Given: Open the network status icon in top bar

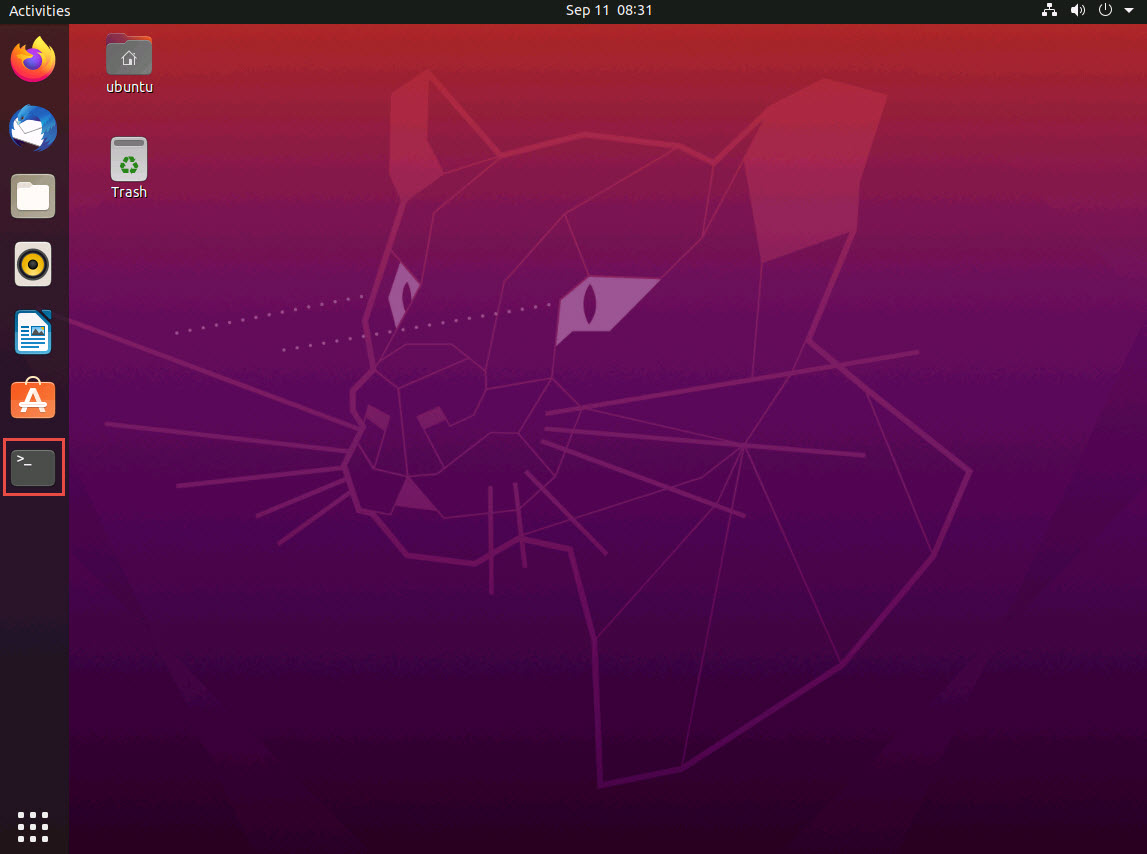Looking at the screenshot, I should [1049, 10].
